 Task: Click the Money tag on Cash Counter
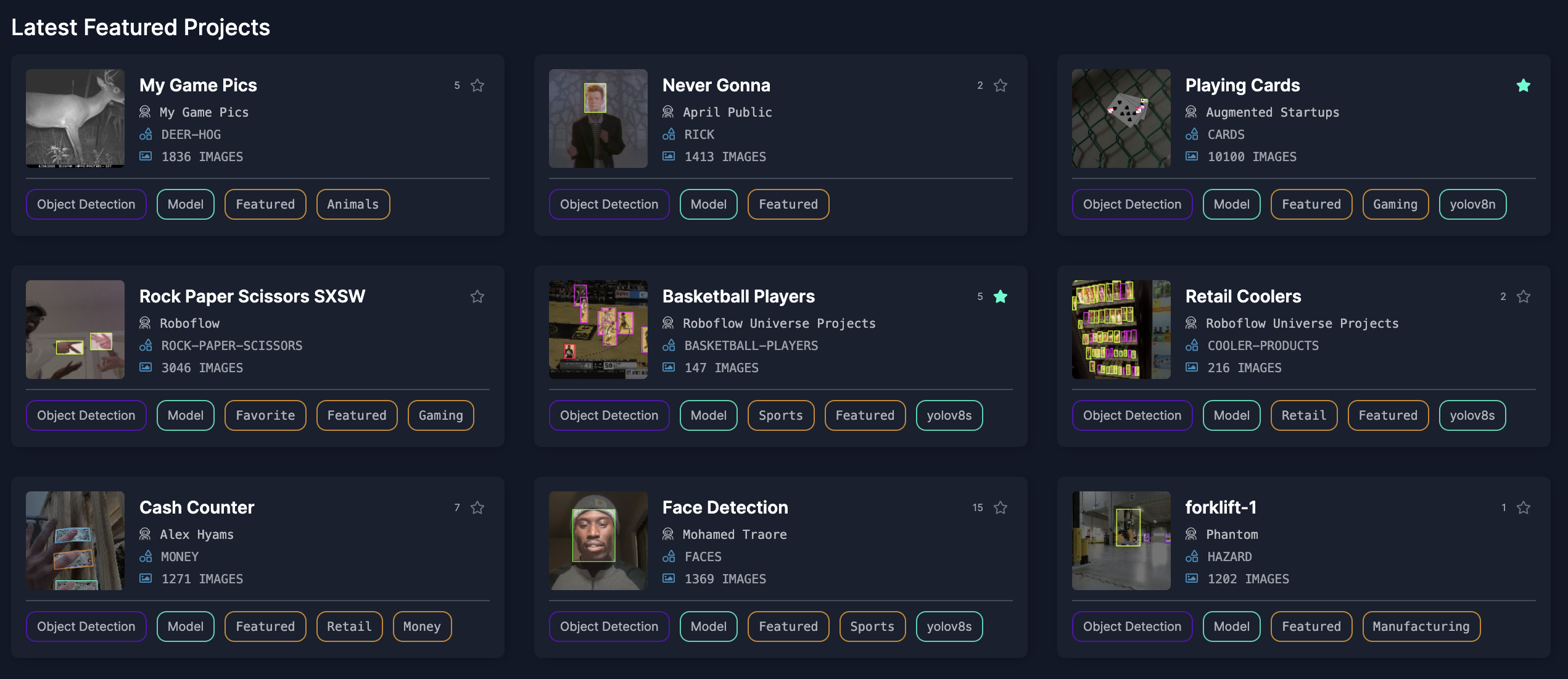coord(421,627)
